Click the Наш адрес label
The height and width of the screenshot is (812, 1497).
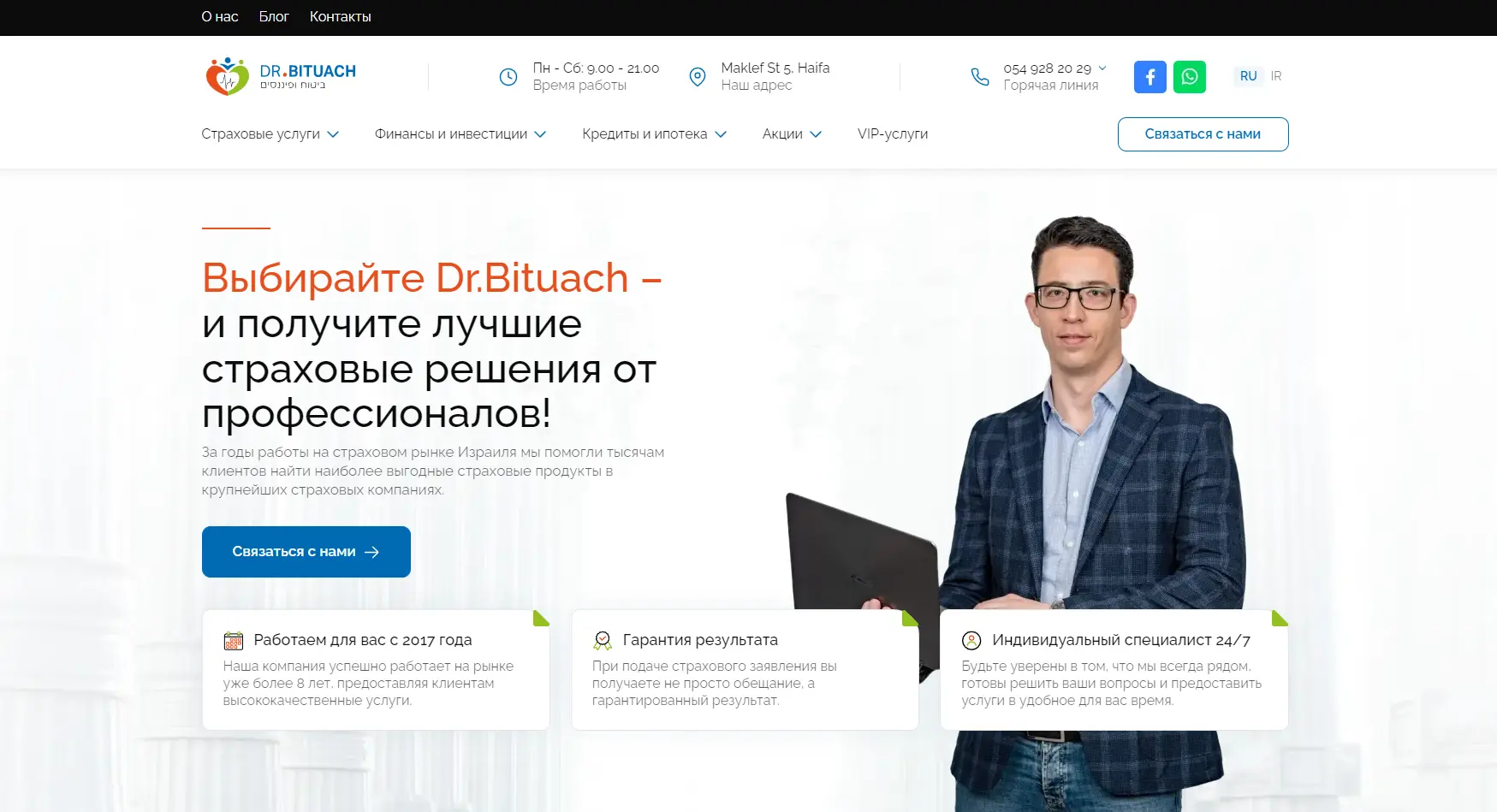click(x=757, y=86)
